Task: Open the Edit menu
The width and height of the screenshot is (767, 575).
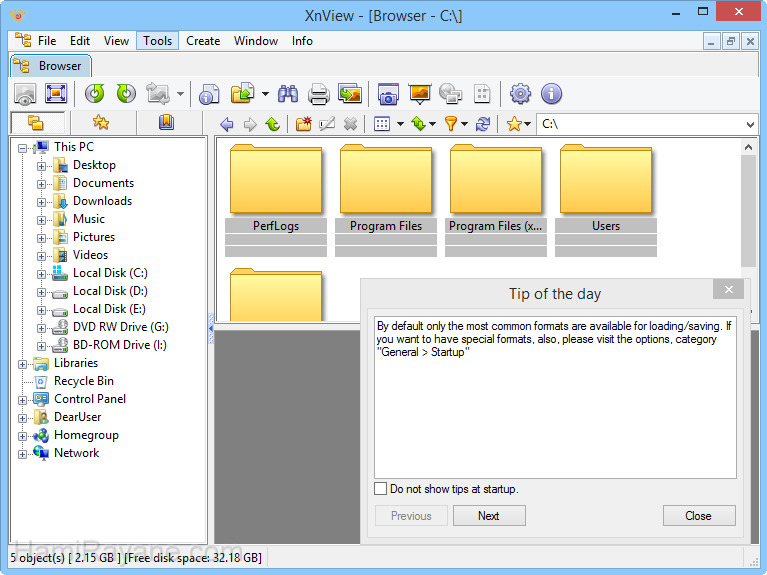Action: click(x=80, y=41)
